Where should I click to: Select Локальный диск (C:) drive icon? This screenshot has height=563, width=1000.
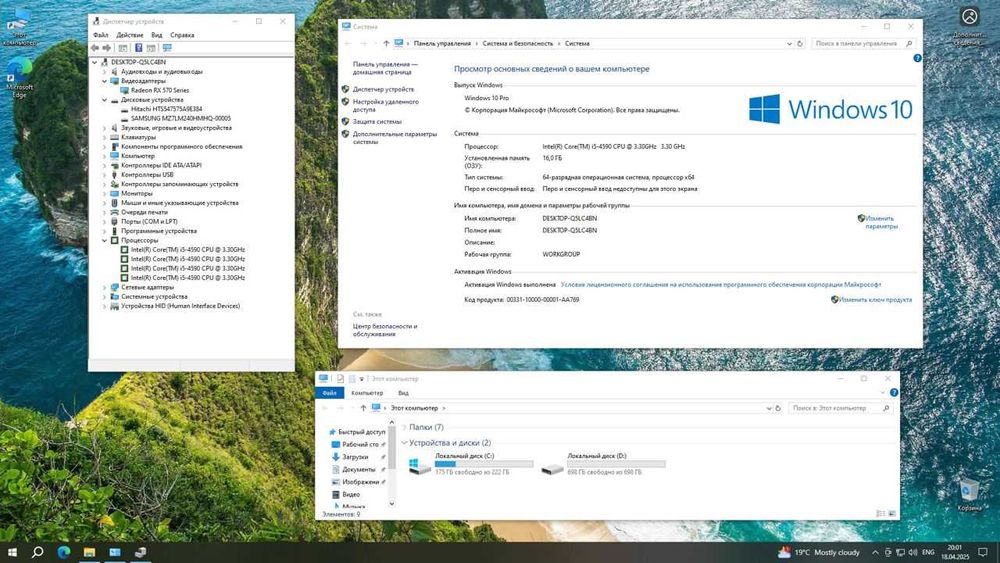click(420, 466)
